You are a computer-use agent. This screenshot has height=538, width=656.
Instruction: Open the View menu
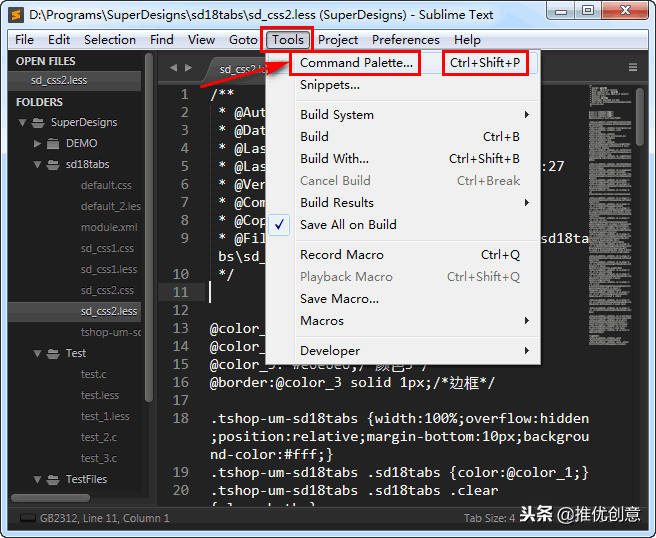pos(201,40)
